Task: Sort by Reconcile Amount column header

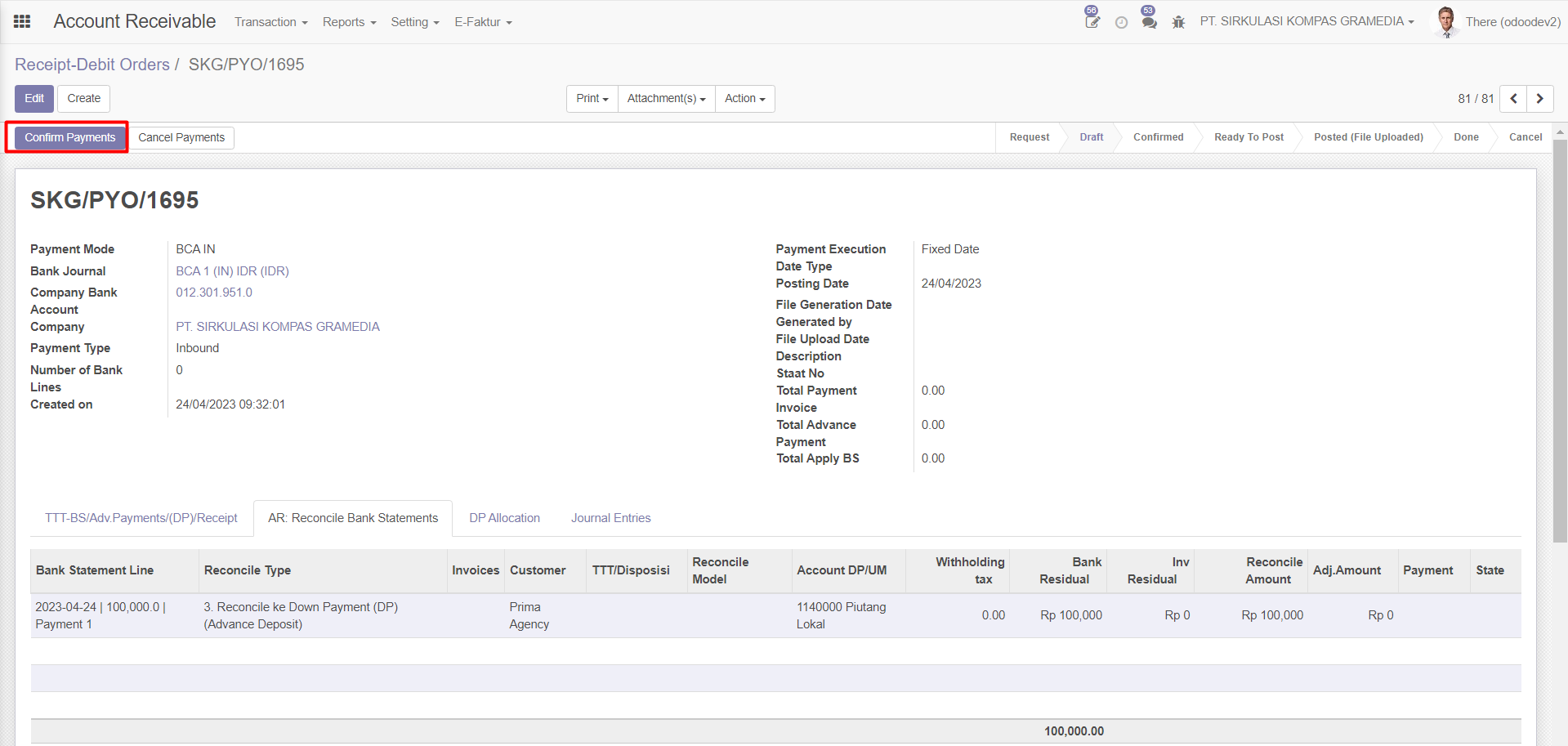Action: [x=1251, y=570]
